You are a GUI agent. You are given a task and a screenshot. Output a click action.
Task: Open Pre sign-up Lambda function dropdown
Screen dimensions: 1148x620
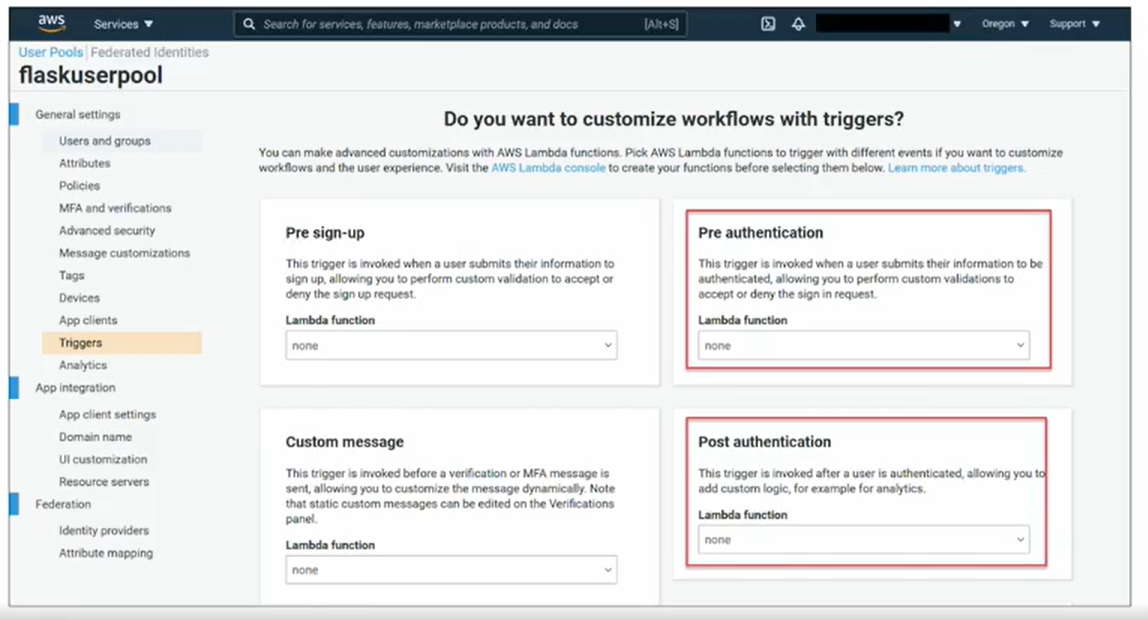pyautogui.click(x=451, y=346)
